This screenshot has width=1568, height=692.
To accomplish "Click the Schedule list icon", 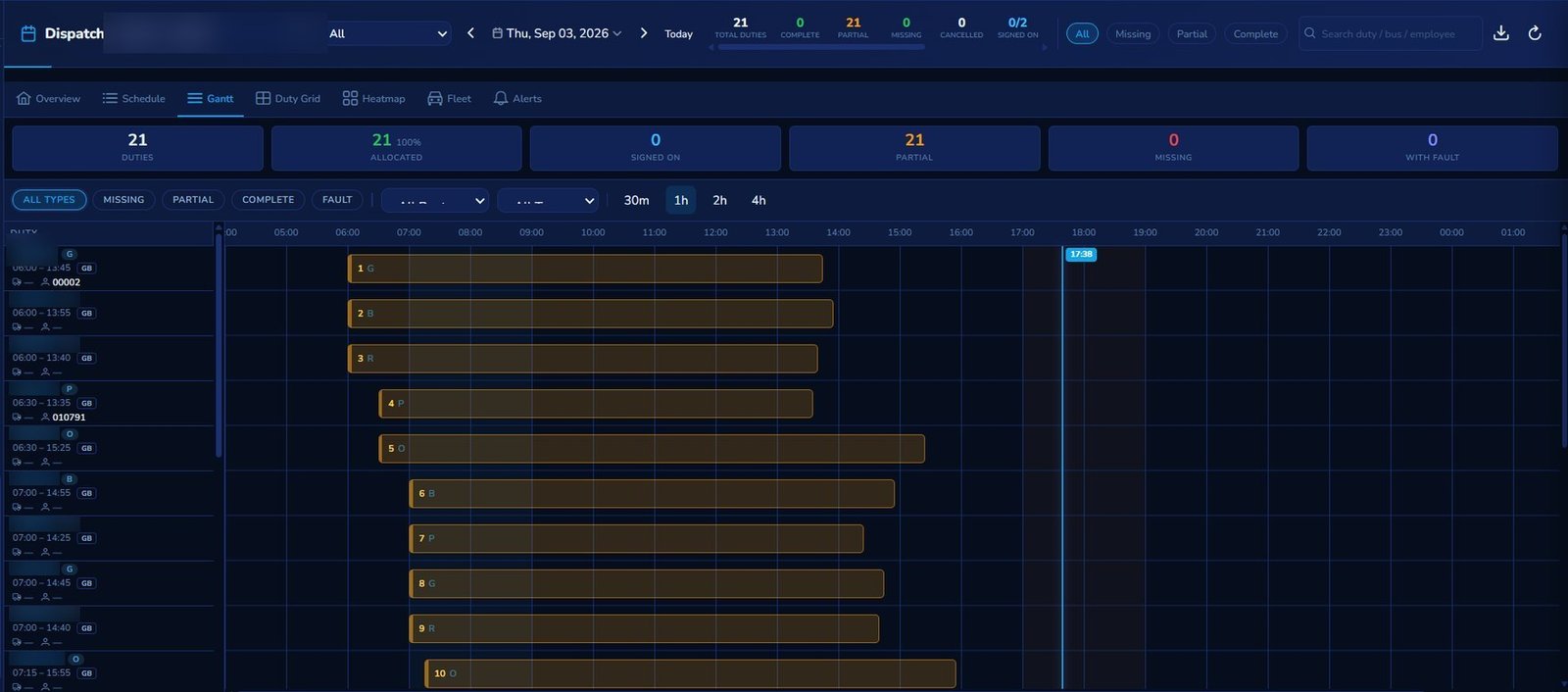I will coord(110,98).
